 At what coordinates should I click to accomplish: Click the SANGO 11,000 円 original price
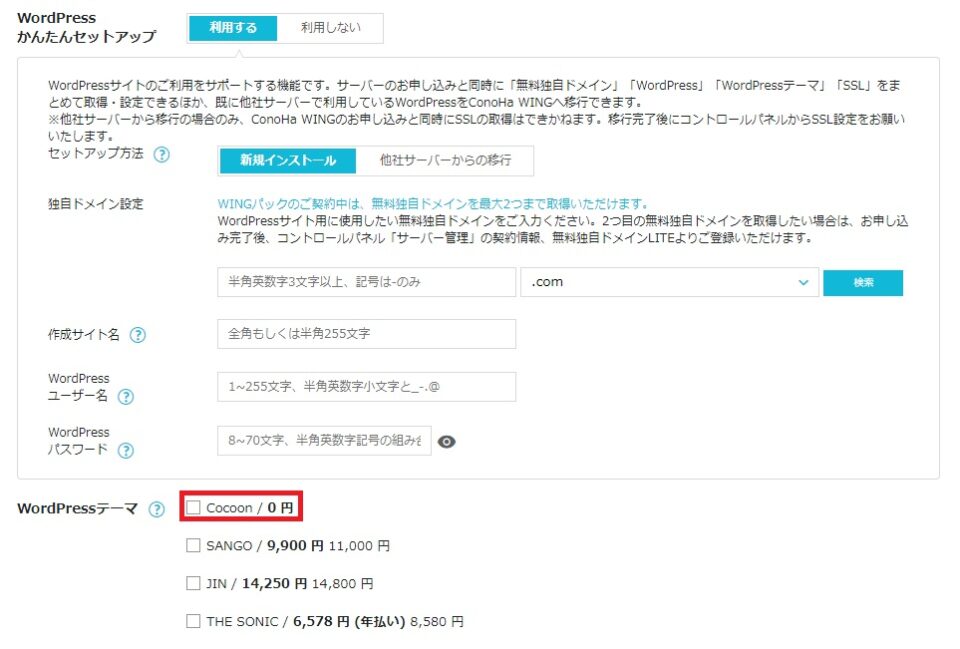point(359,546)
